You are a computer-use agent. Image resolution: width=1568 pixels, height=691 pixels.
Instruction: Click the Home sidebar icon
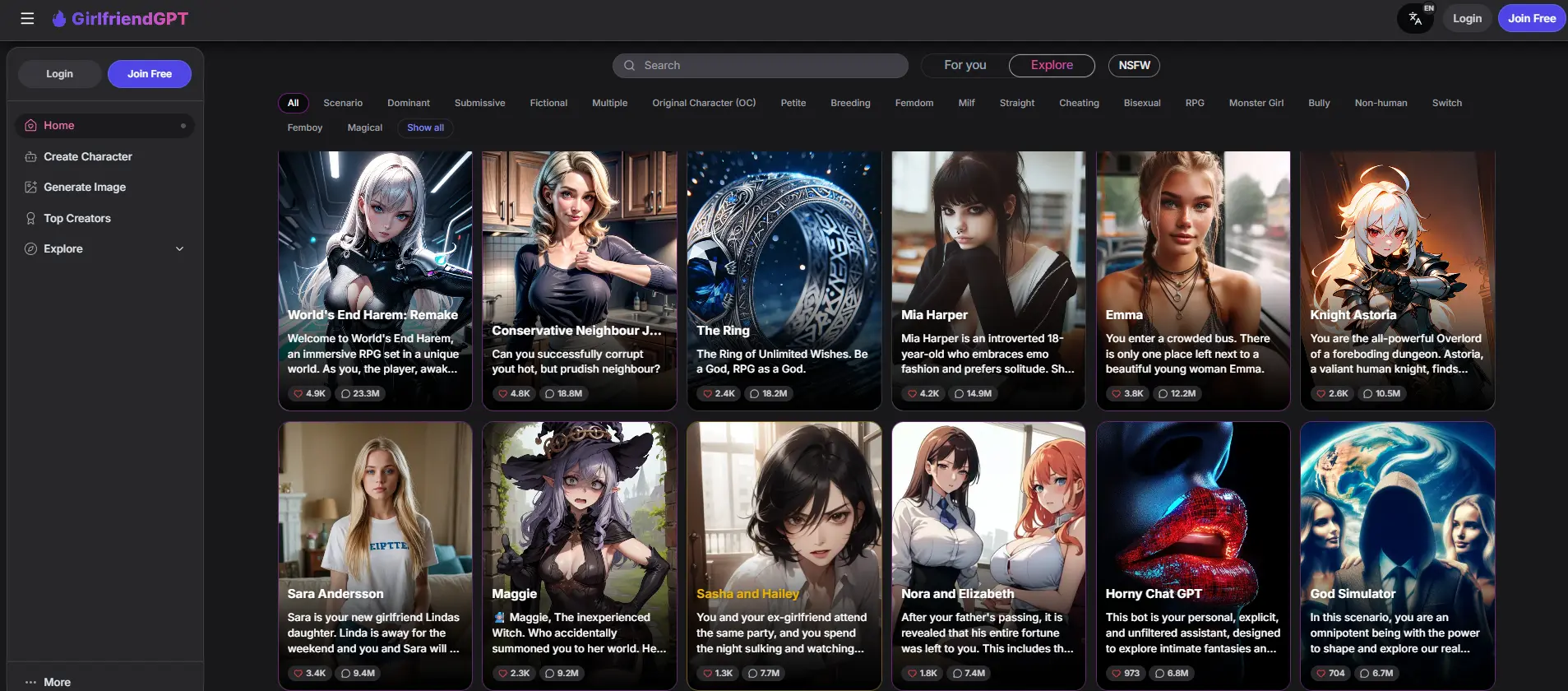pos(30,125)
